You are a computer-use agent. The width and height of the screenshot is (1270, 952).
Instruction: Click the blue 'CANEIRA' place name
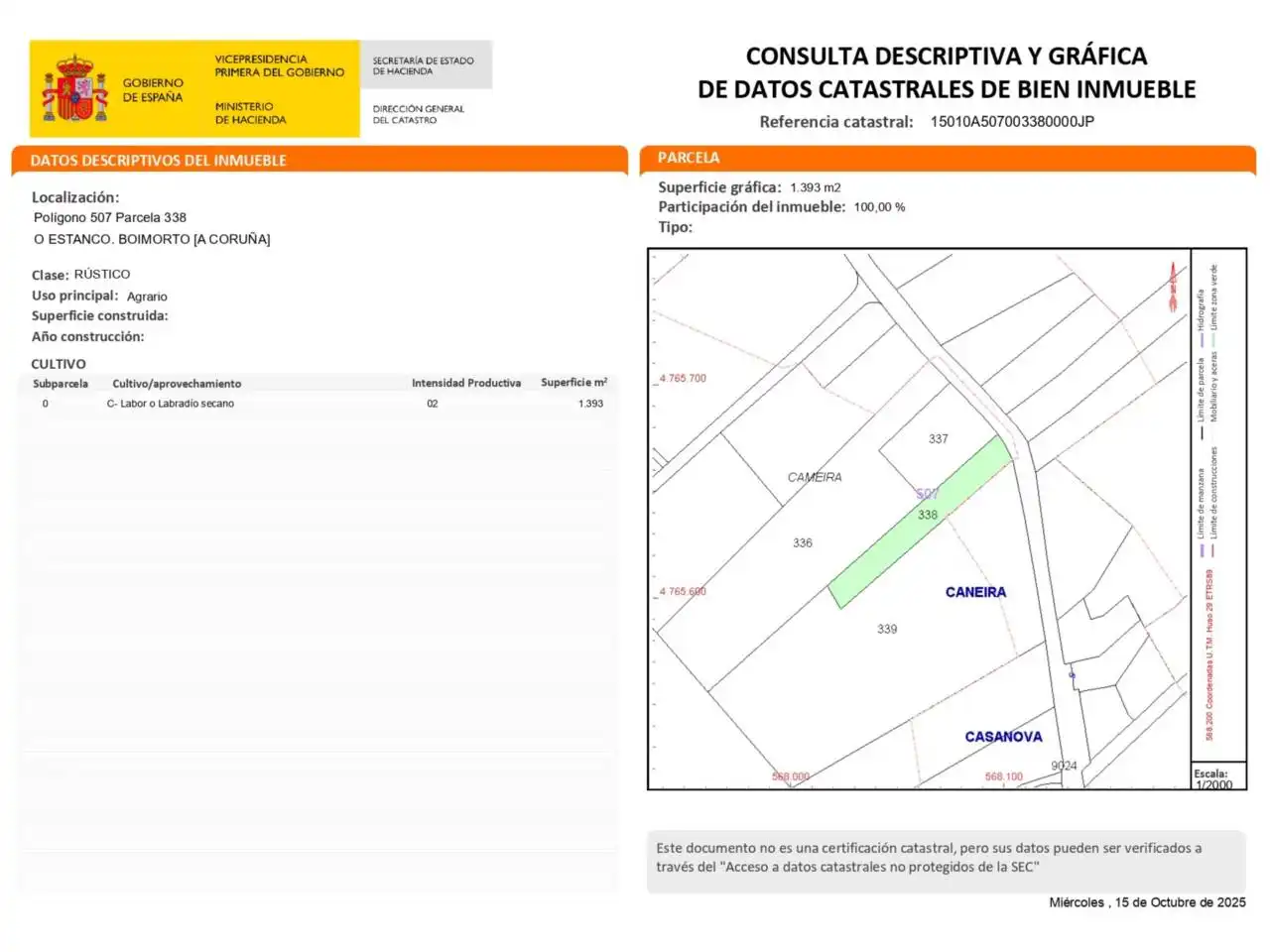pyautogui.click(x=975, y=592)
